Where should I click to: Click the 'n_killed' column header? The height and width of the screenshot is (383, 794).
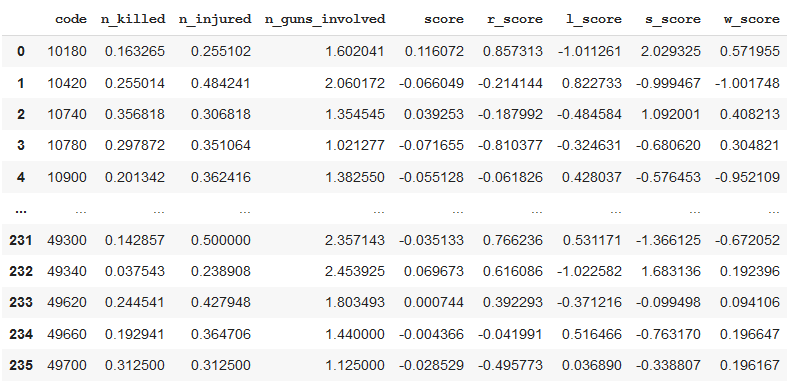coord(133,19)
